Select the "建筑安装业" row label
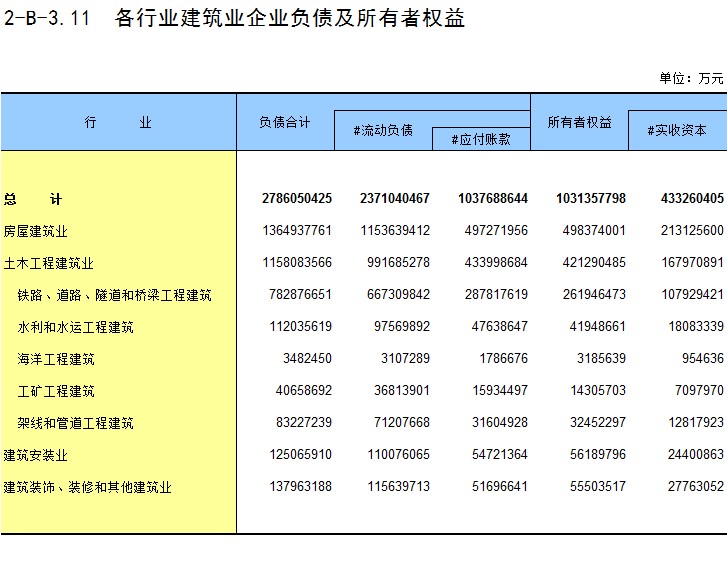The height and width of the screenshot is (567, 727). pyautogui.click(x=36, y=455)
